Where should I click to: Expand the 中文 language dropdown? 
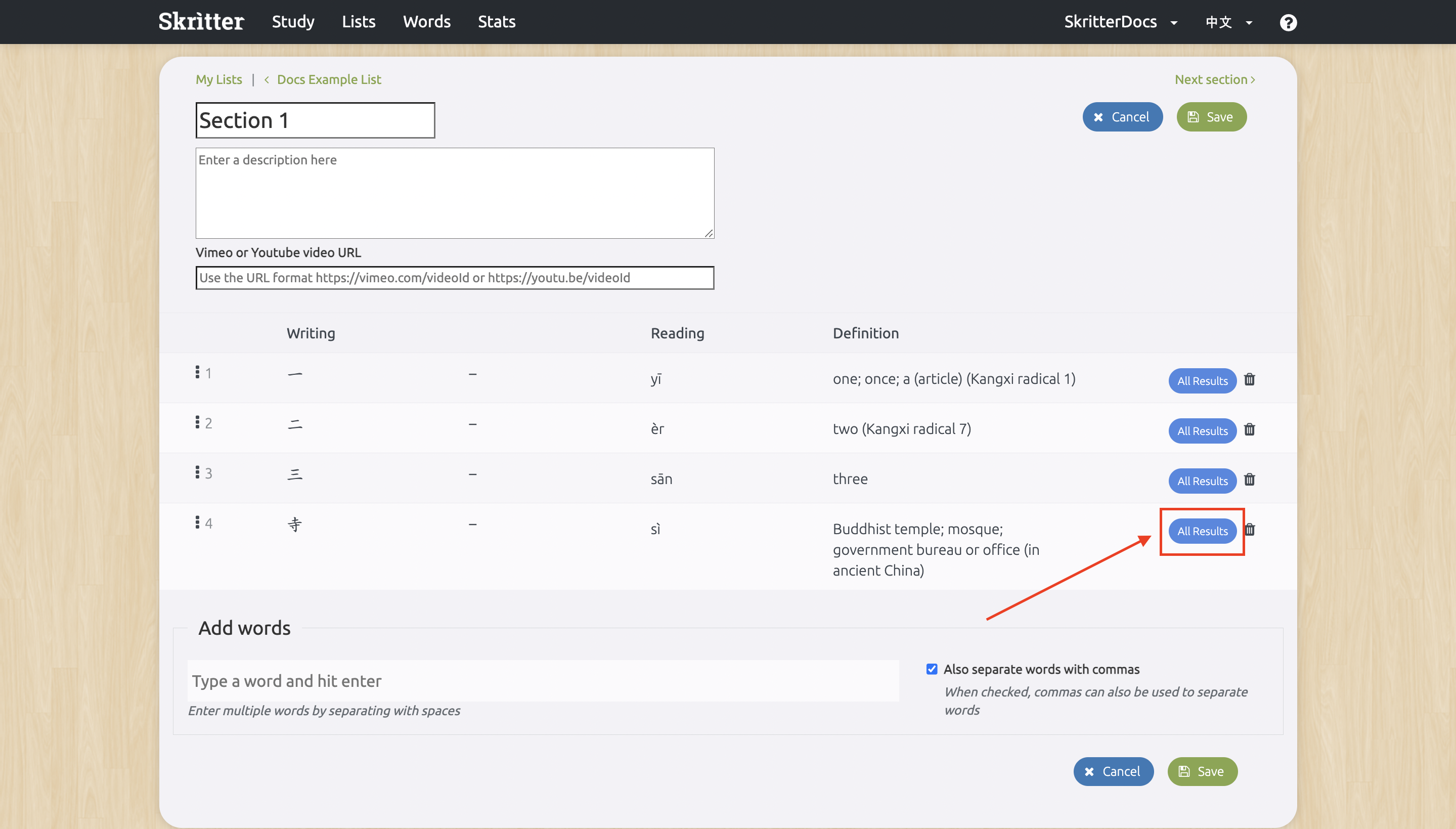(x=1228, y=22)
